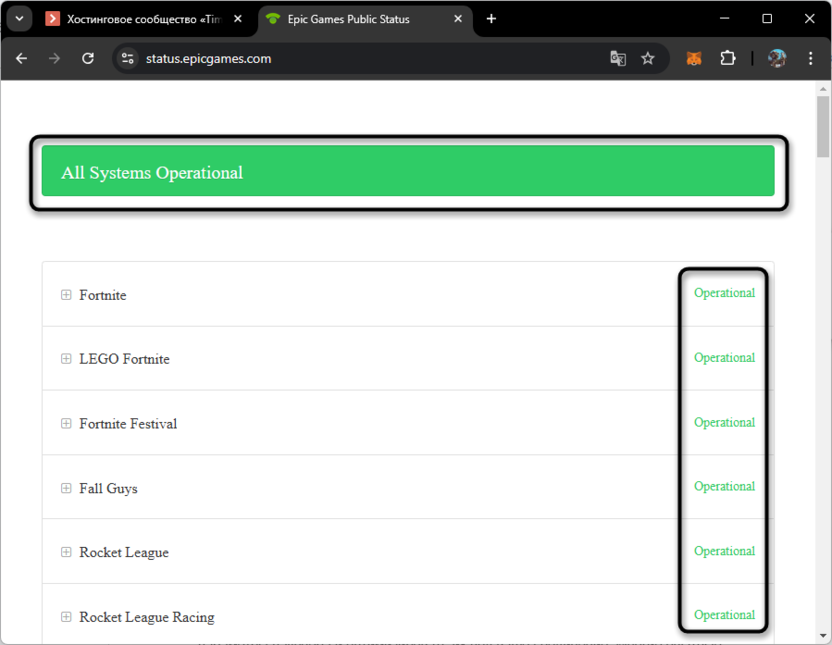Image resolution: width=832 pixels, height=645 pixels.
Task: Click the Rocket League Racing label
Action: point(146,617)
